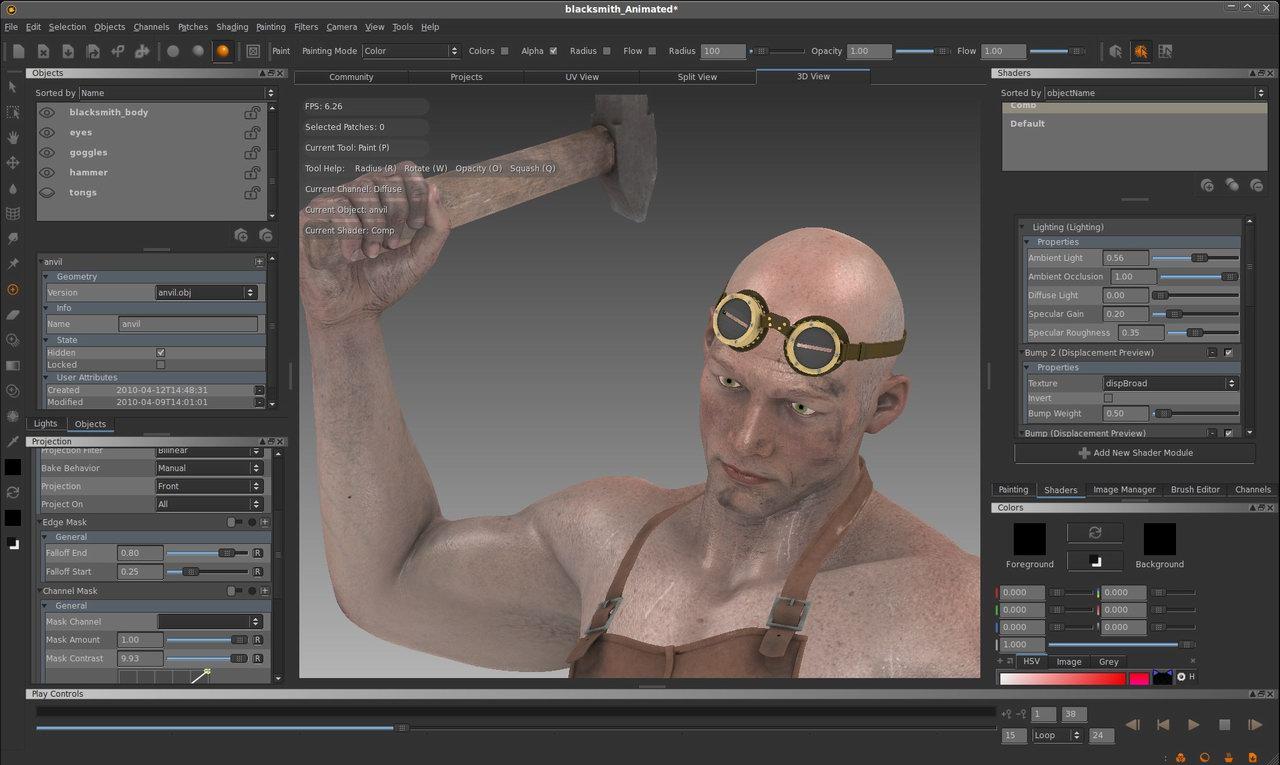
Task: Select the arrow selection tool in left toolbar
Action: tap(13, 87)
